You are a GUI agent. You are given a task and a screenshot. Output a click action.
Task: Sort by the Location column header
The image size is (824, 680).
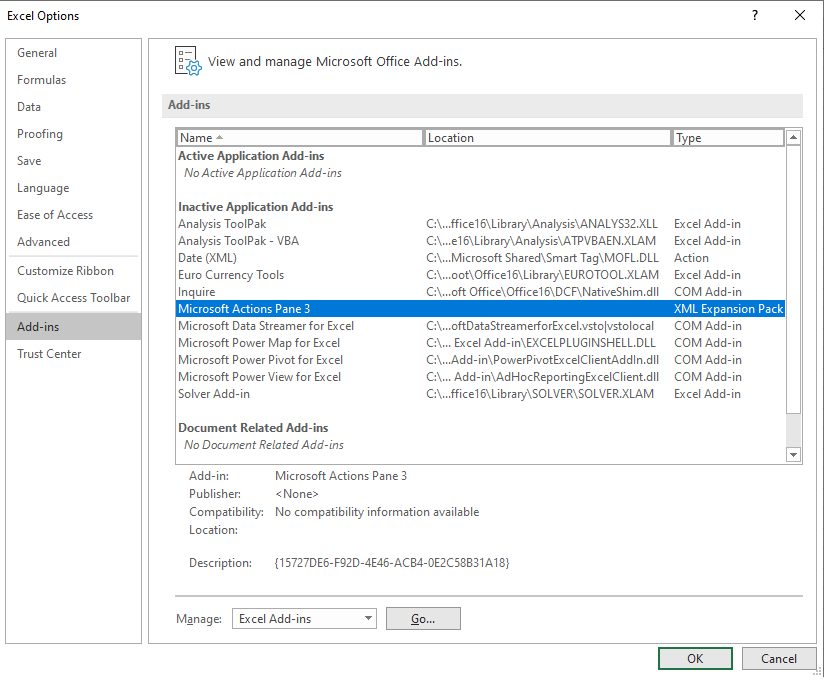[548, 138]
